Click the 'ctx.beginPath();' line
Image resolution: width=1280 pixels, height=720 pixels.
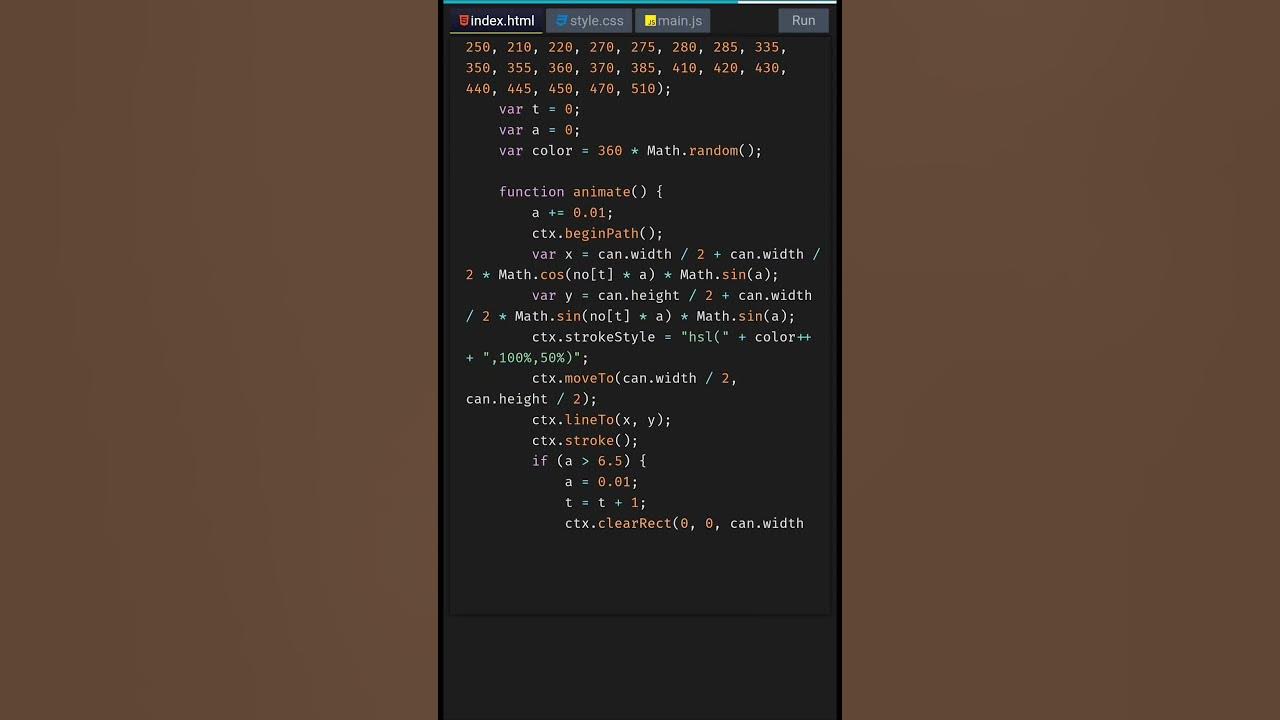point(597,233)
